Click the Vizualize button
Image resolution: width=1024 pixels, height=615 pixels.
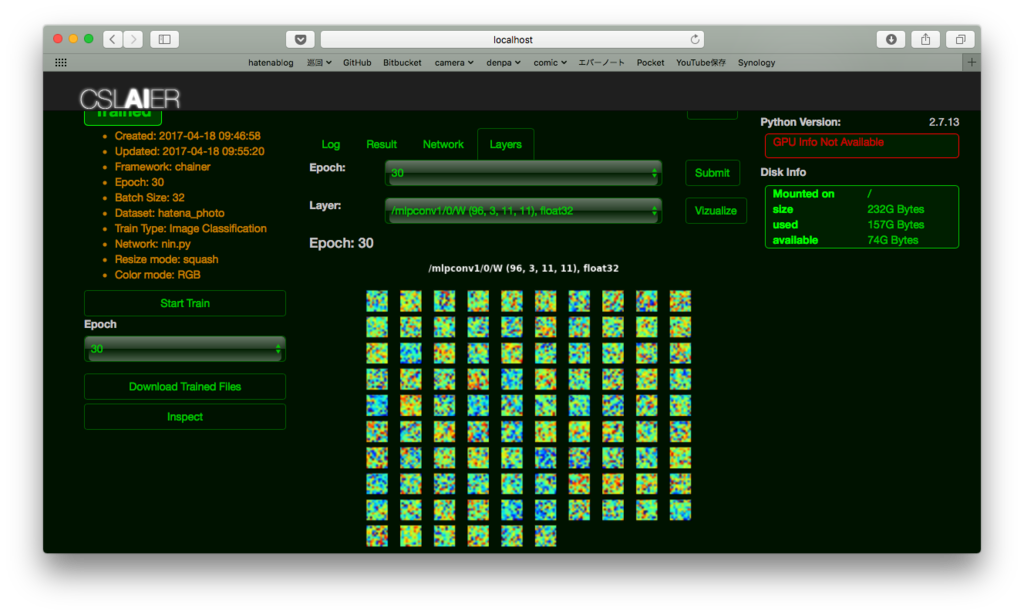[x=716, y=211]
